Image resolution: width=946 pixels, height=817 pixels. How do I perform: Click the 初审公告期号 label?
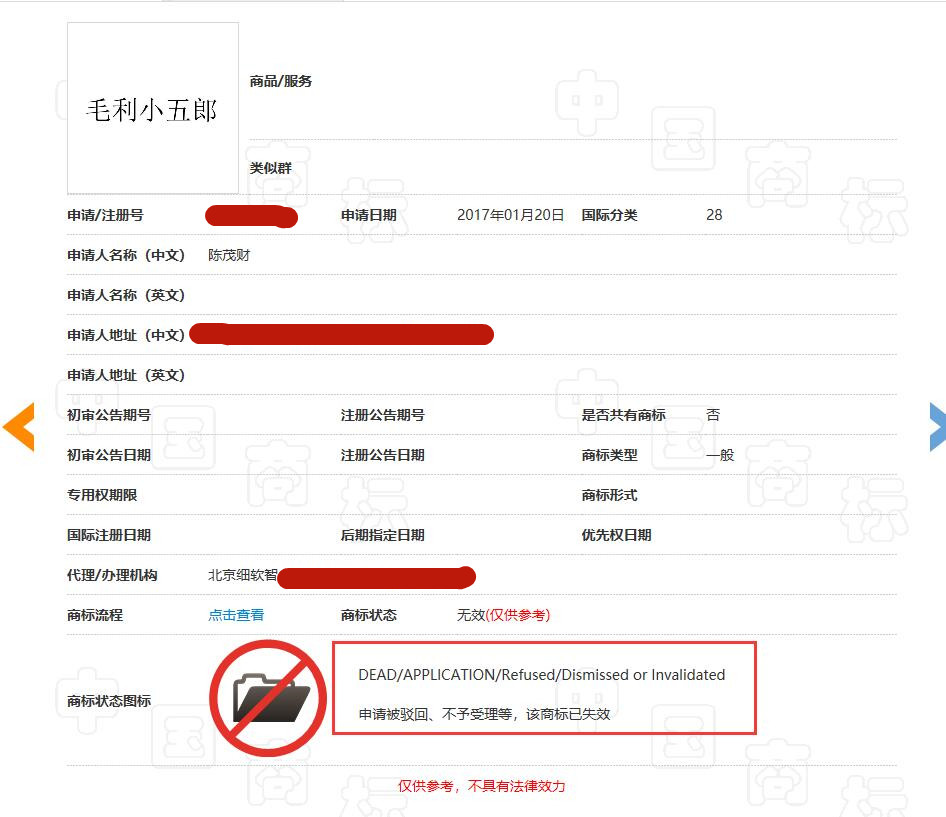click(109, 415)
